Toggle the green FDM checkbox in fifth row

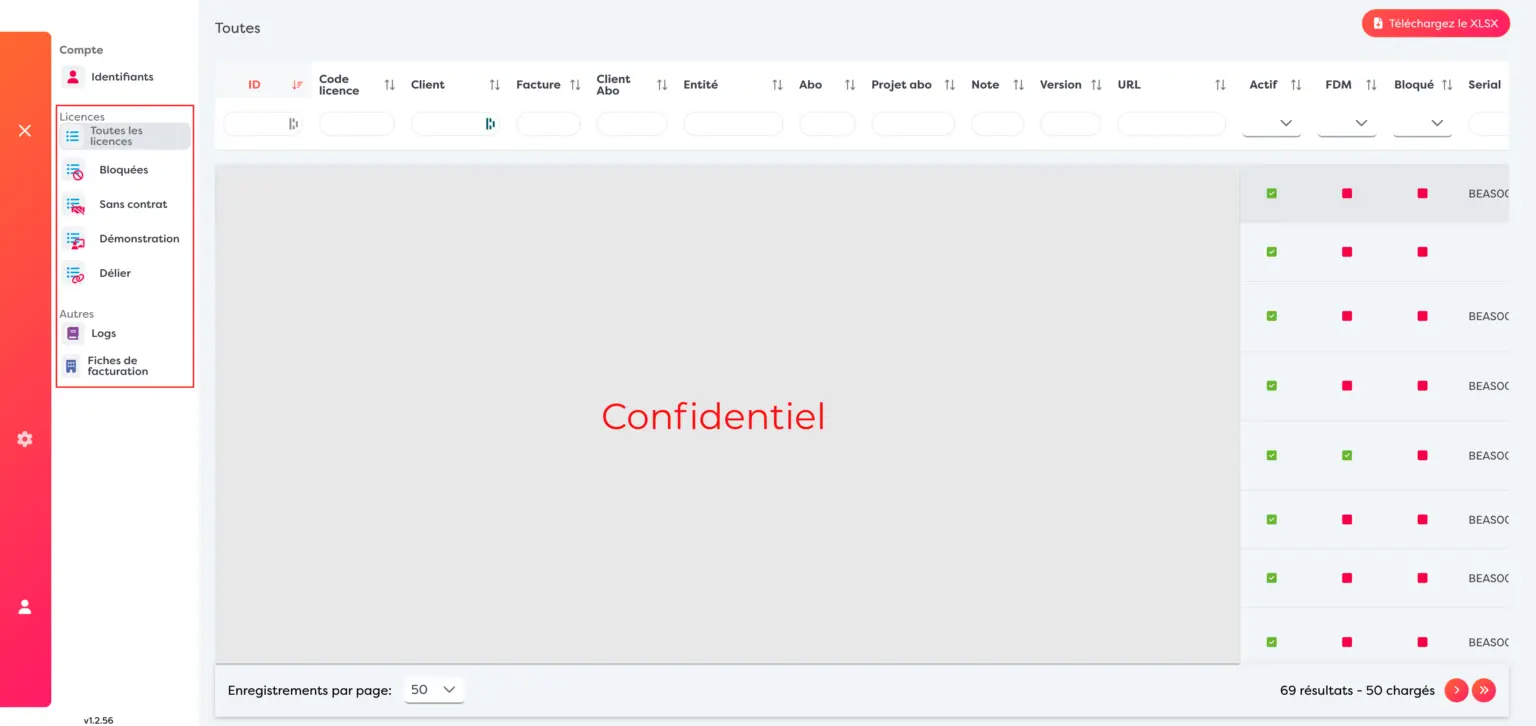pos(1347,455)
